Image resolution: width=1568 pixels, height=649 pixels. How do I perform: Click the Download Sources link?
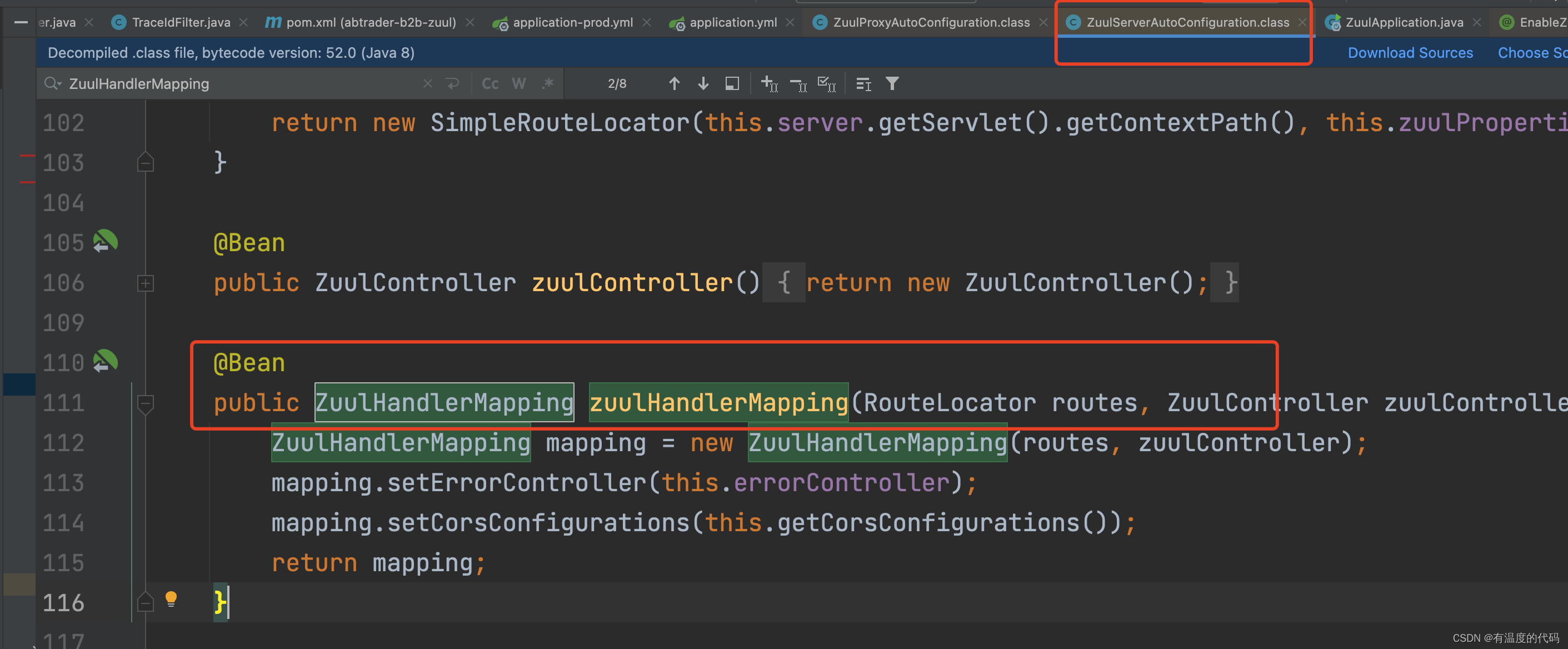click(x=1410, y=53)
